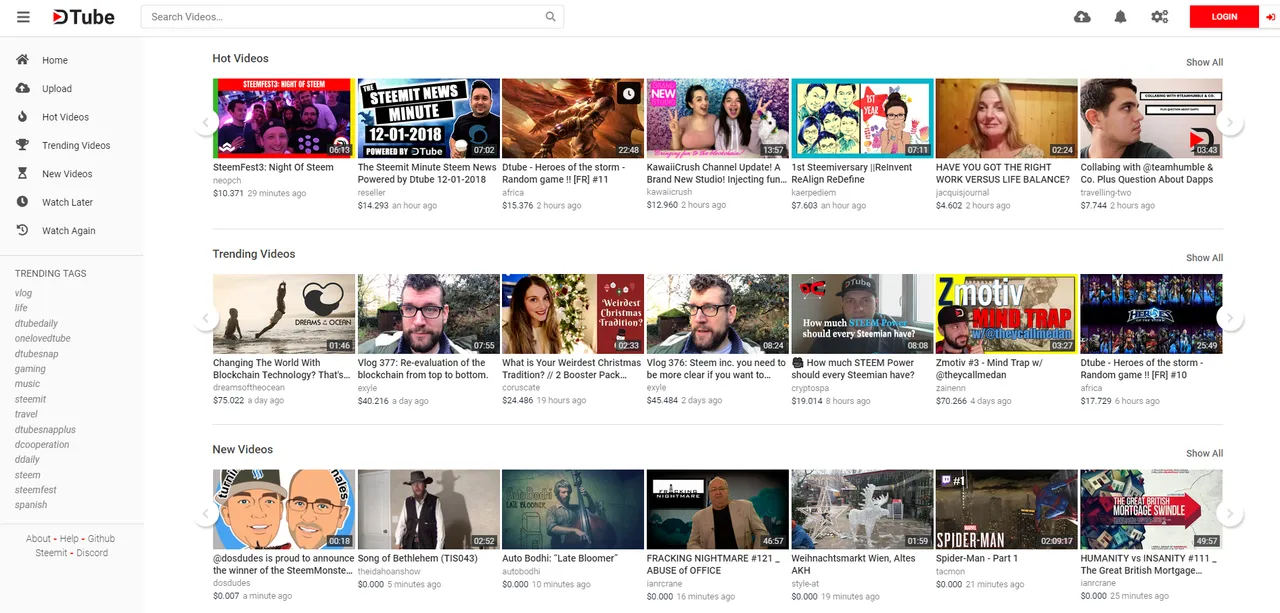Open Spider-Man Part 1 thumbnail

pos(1006,509)
